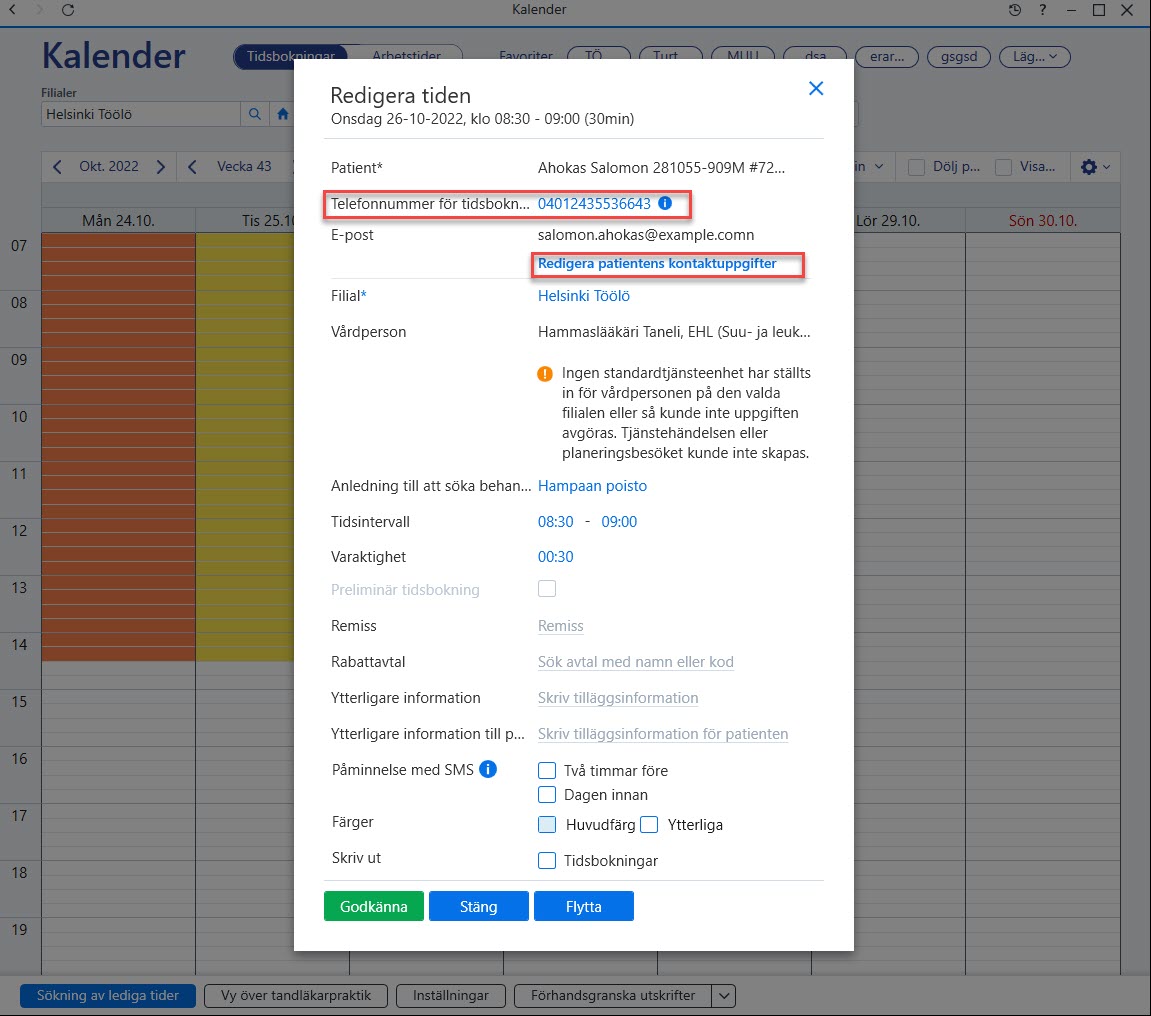Click the home icon beside the branch field
1151x1016 pixels.
pos(283,114)
